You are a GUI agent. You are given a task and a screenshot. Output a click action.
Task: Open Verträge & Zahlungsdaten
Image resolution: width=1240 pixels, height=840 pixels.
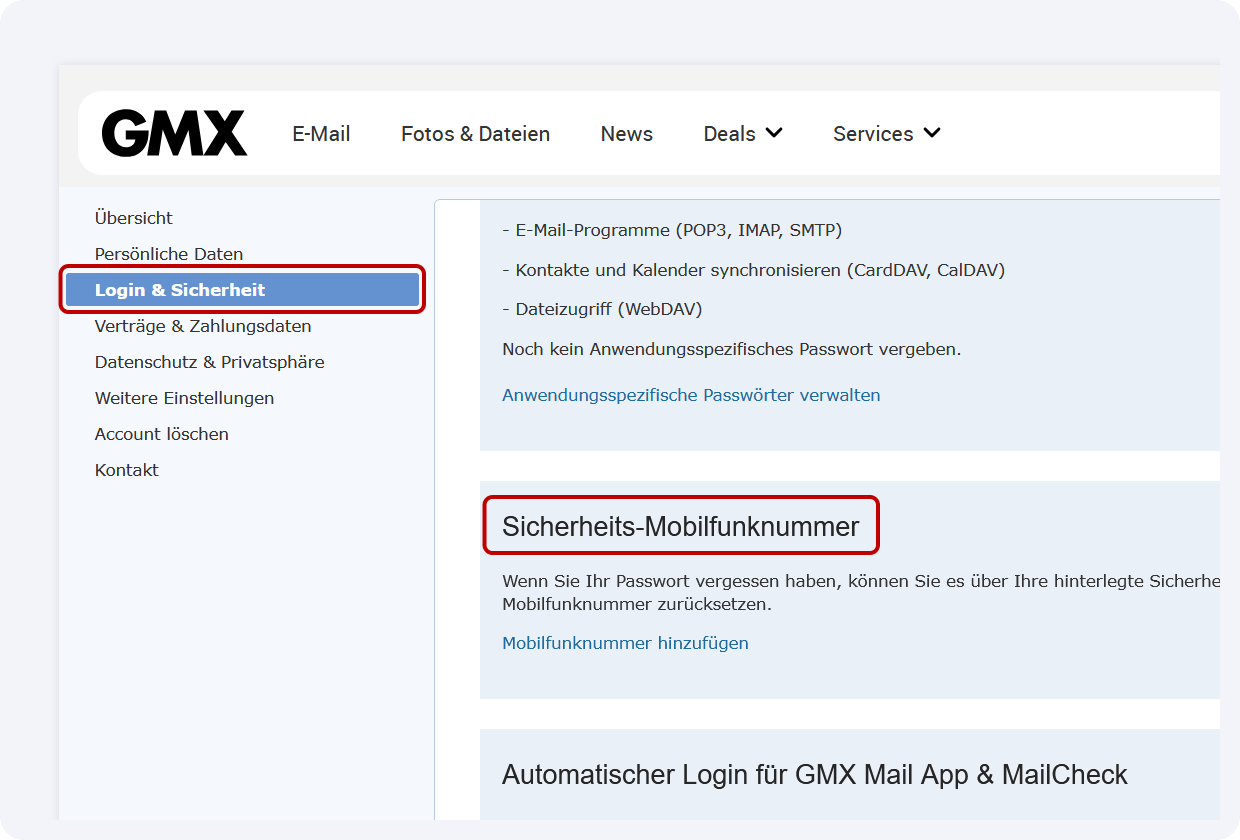[203, 326]
